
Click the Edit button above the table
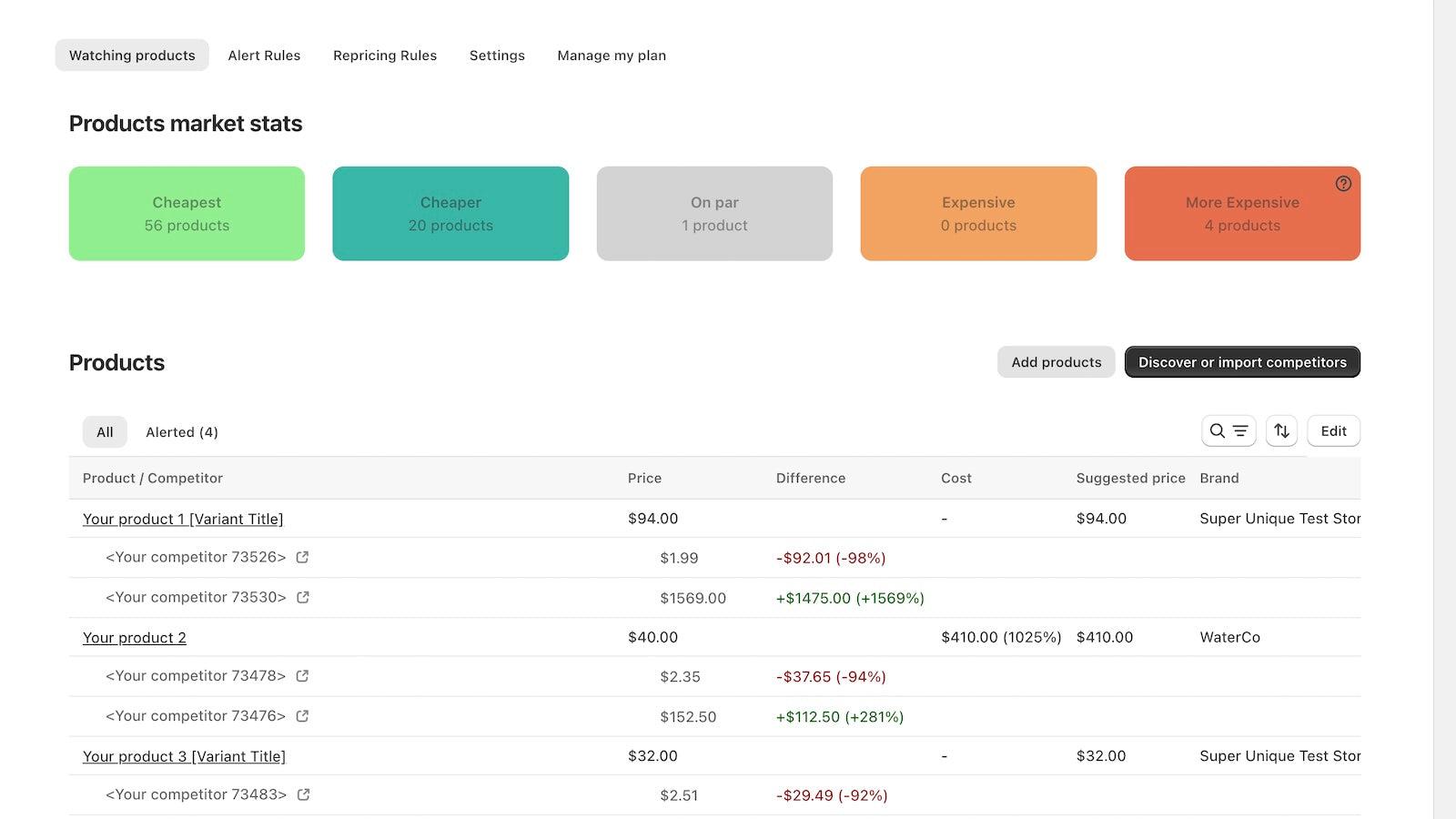point(1333,430)
